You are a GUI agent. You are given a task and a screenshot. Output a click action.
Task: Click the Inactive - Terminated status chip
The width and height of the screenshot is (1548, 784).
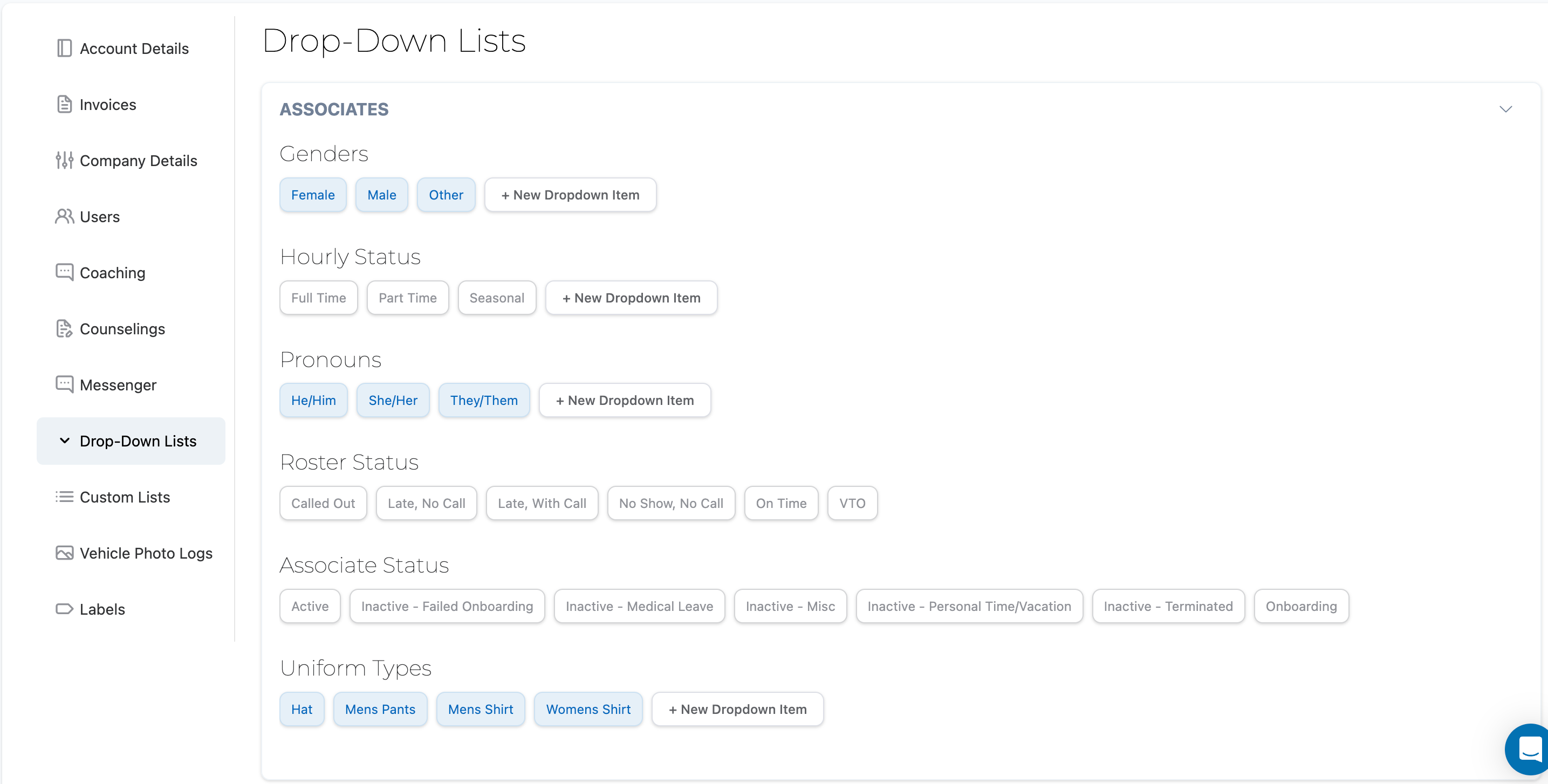point(1168,606)
